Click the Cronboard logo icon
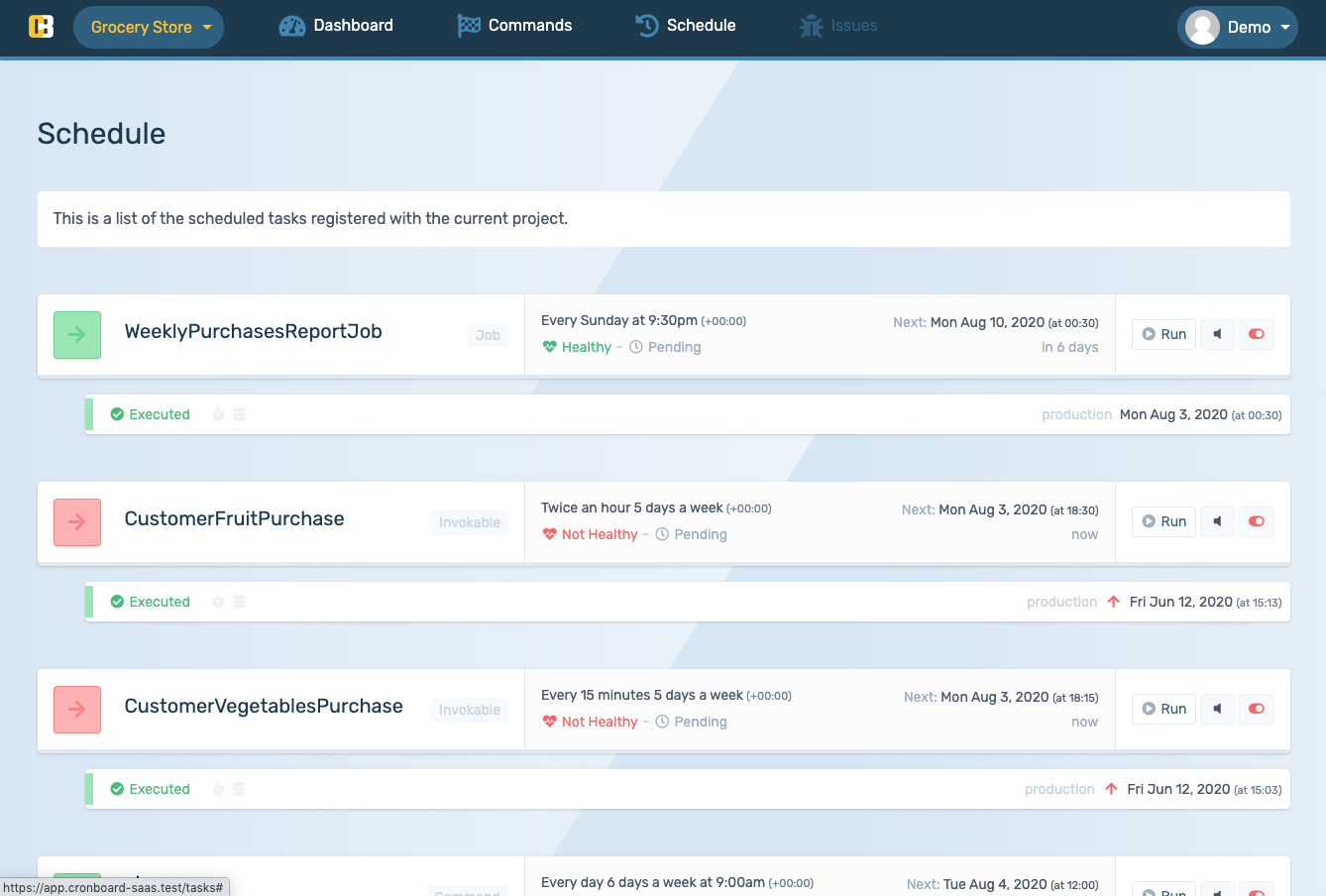 (x=41, y=27)
